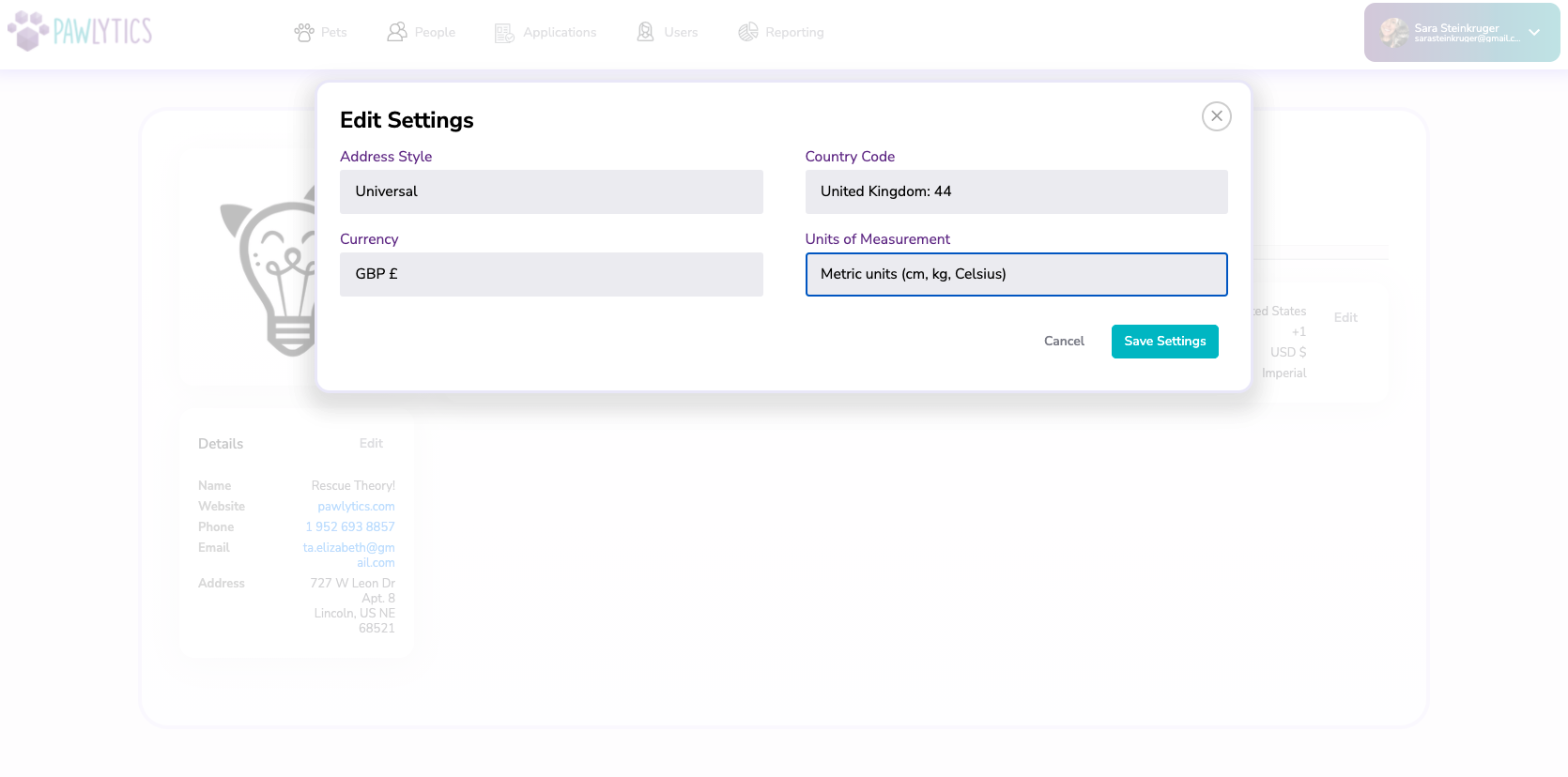Click the Applications document icon
The height and width of the screenshot is (777, 1568).
[x=504, y=33]
